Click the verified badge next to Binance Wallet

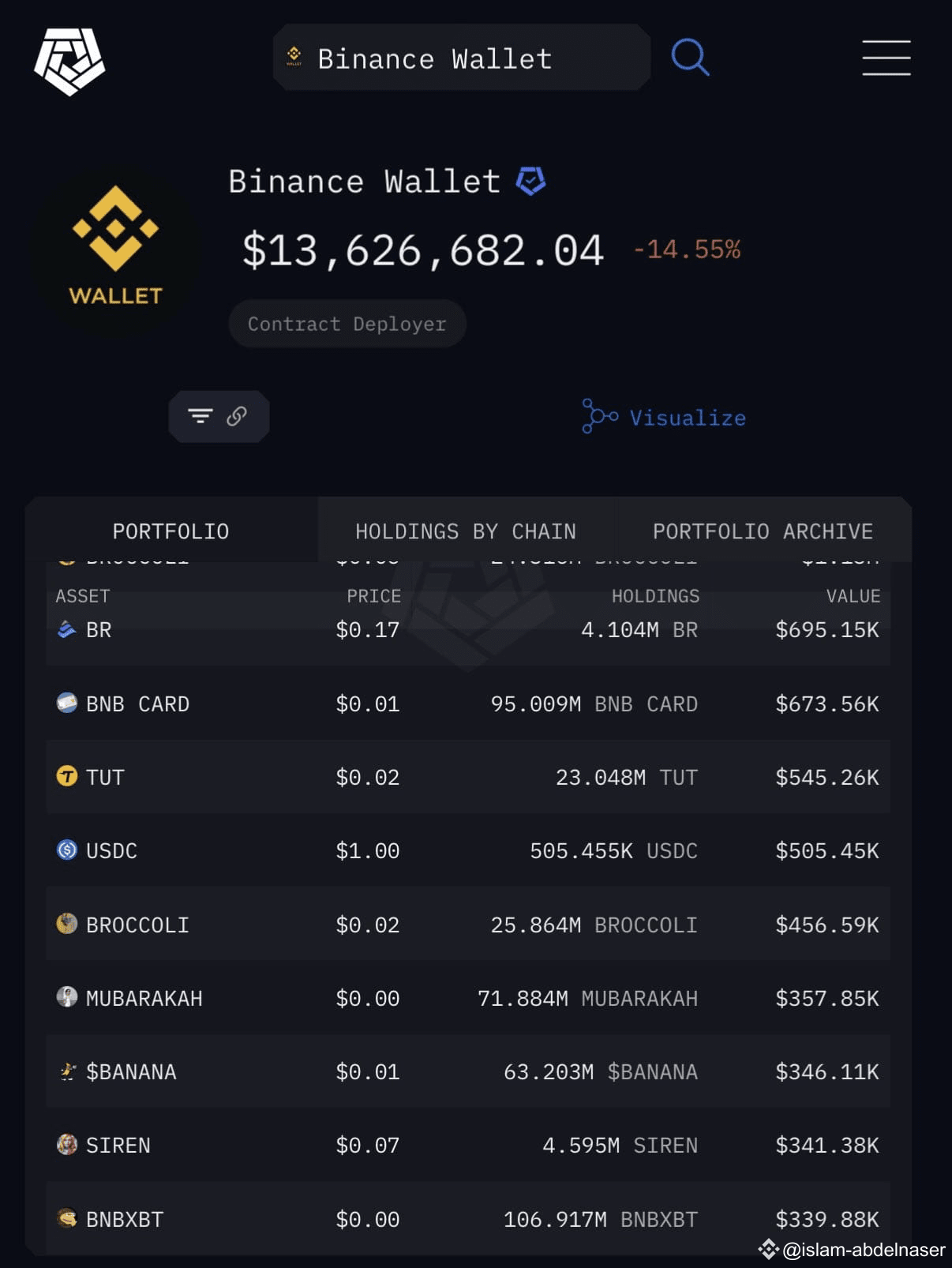[530, 181]
